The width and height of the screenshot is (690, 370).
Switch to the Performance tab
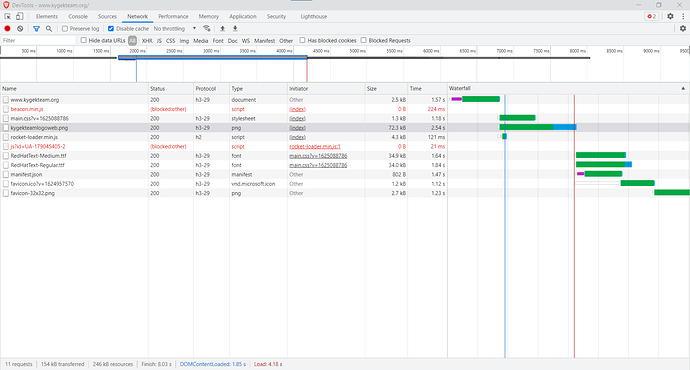[x=173, y=16]
